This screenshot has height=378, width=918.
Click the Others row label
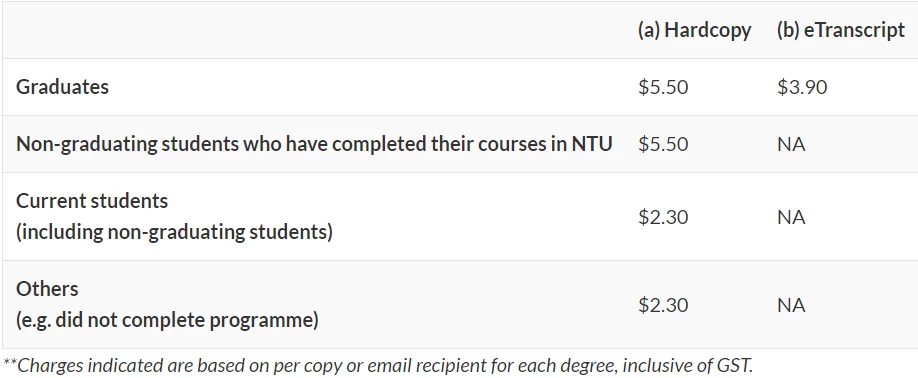47,288
